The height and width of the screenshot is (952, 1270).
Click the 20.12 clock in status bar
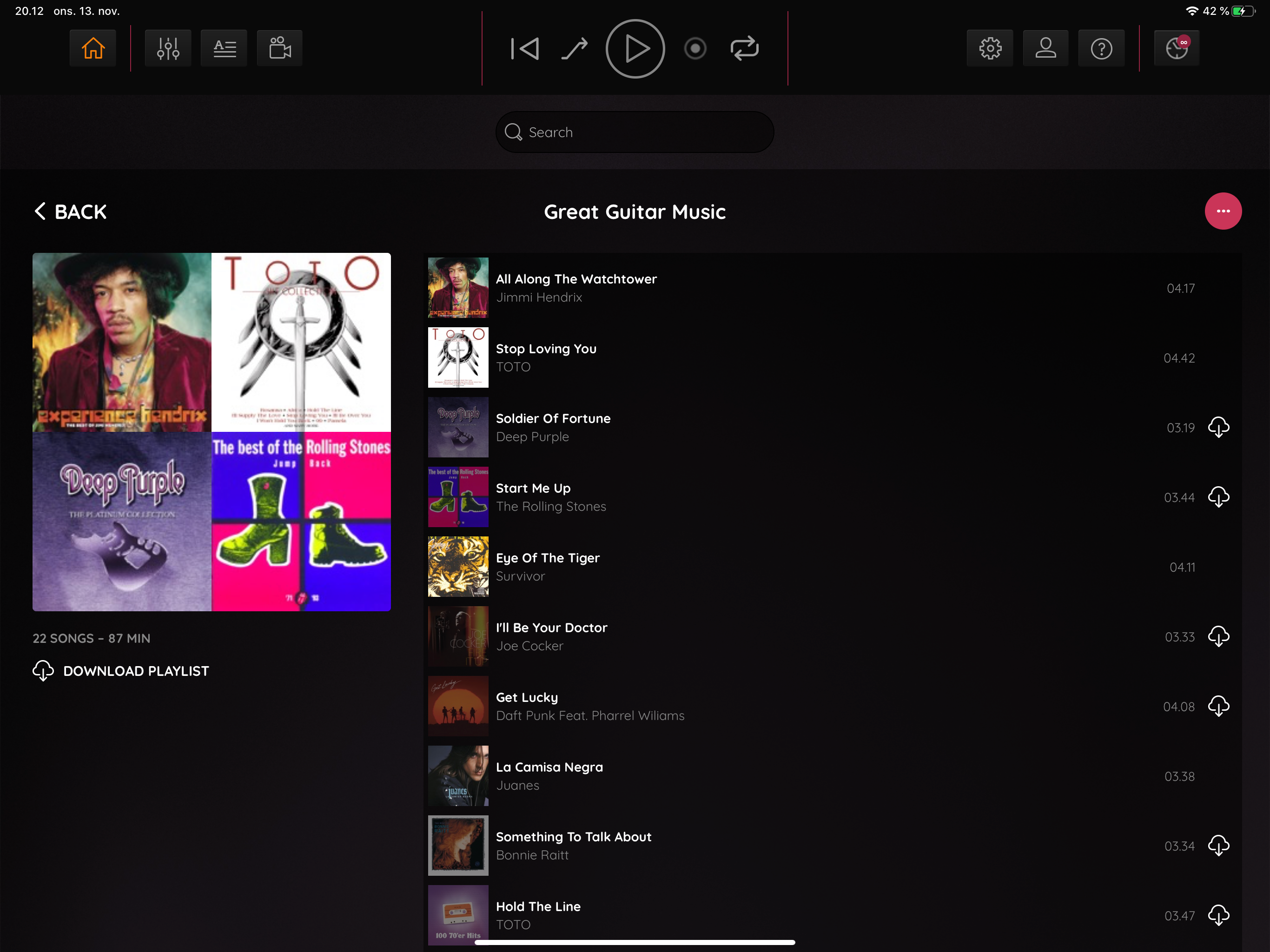click(29, 11)
